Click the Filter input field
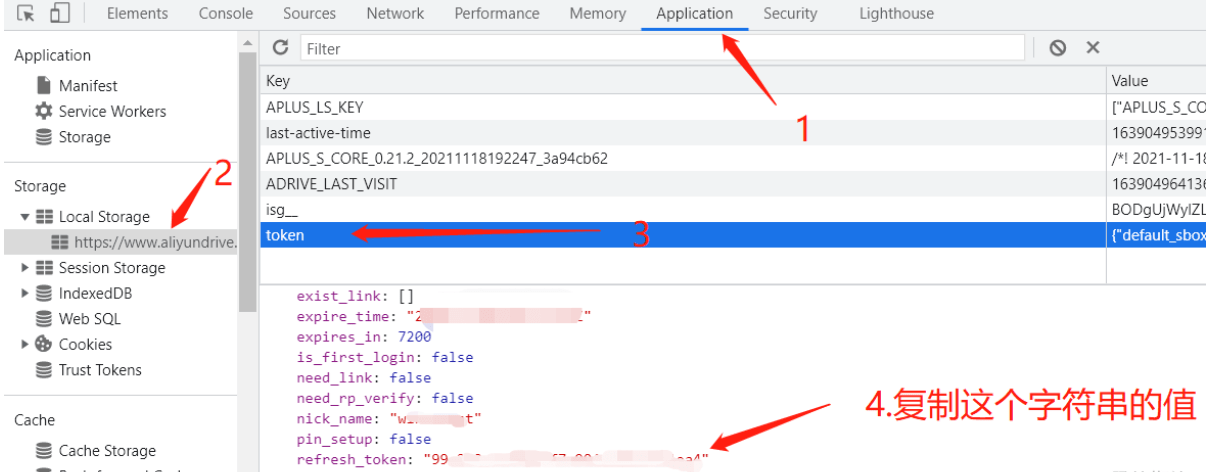 [x=662, y=48]
